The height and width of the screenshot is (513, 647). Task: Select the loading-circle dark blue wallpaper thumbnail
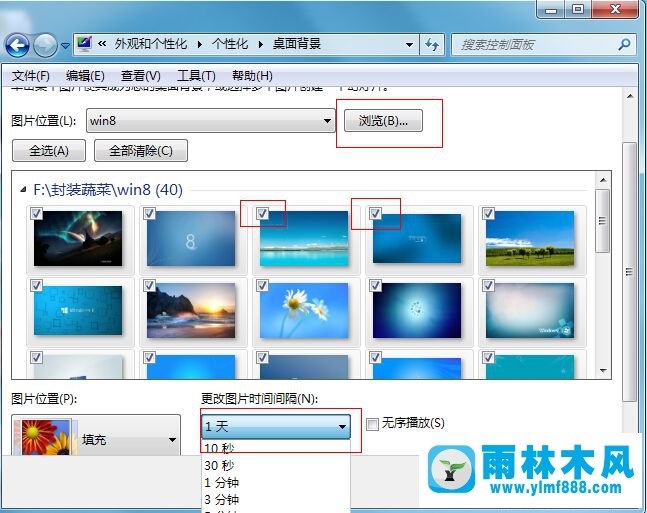point(417,310)
